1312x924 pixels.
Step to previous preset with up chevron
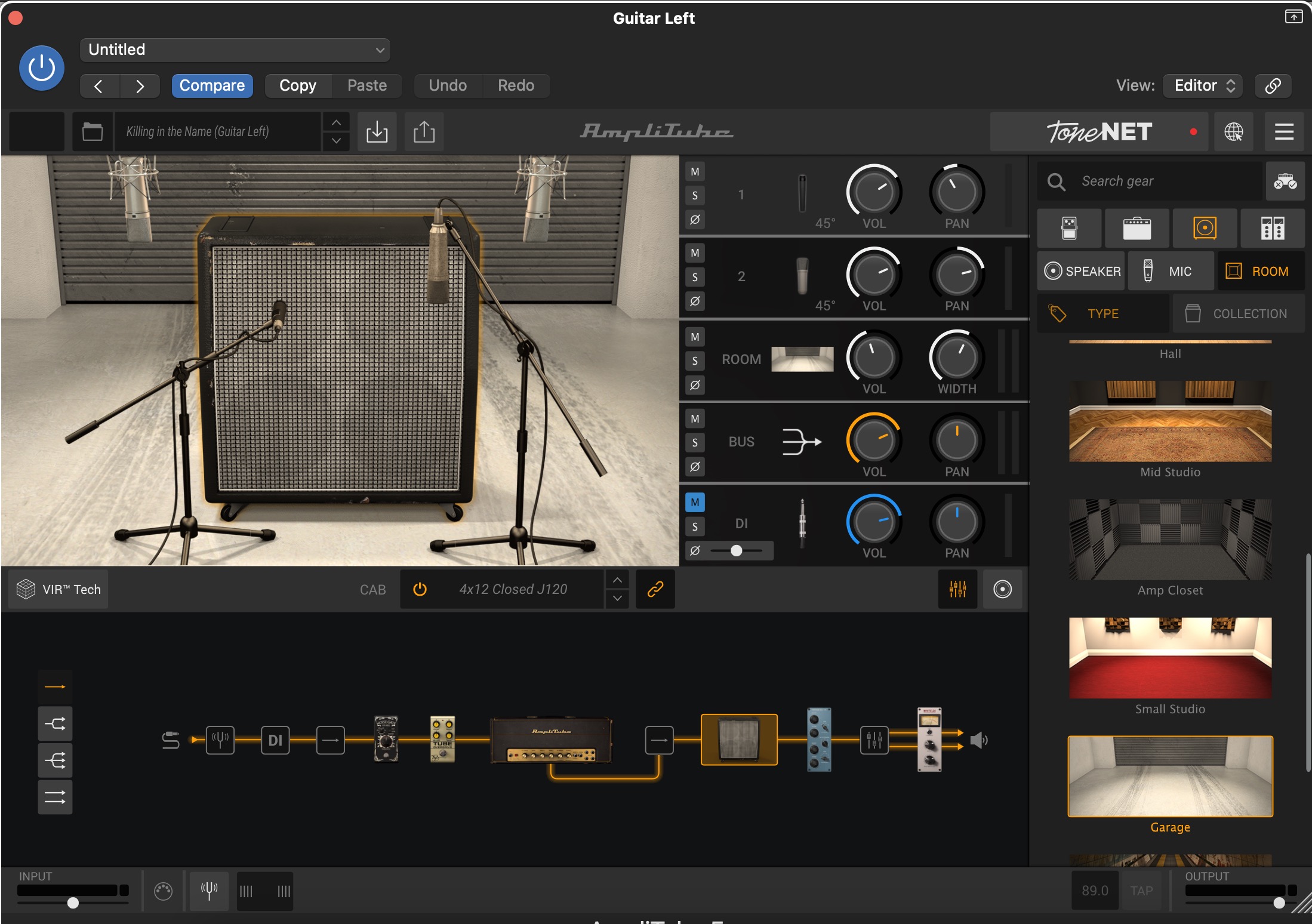(x=337, y=122)
